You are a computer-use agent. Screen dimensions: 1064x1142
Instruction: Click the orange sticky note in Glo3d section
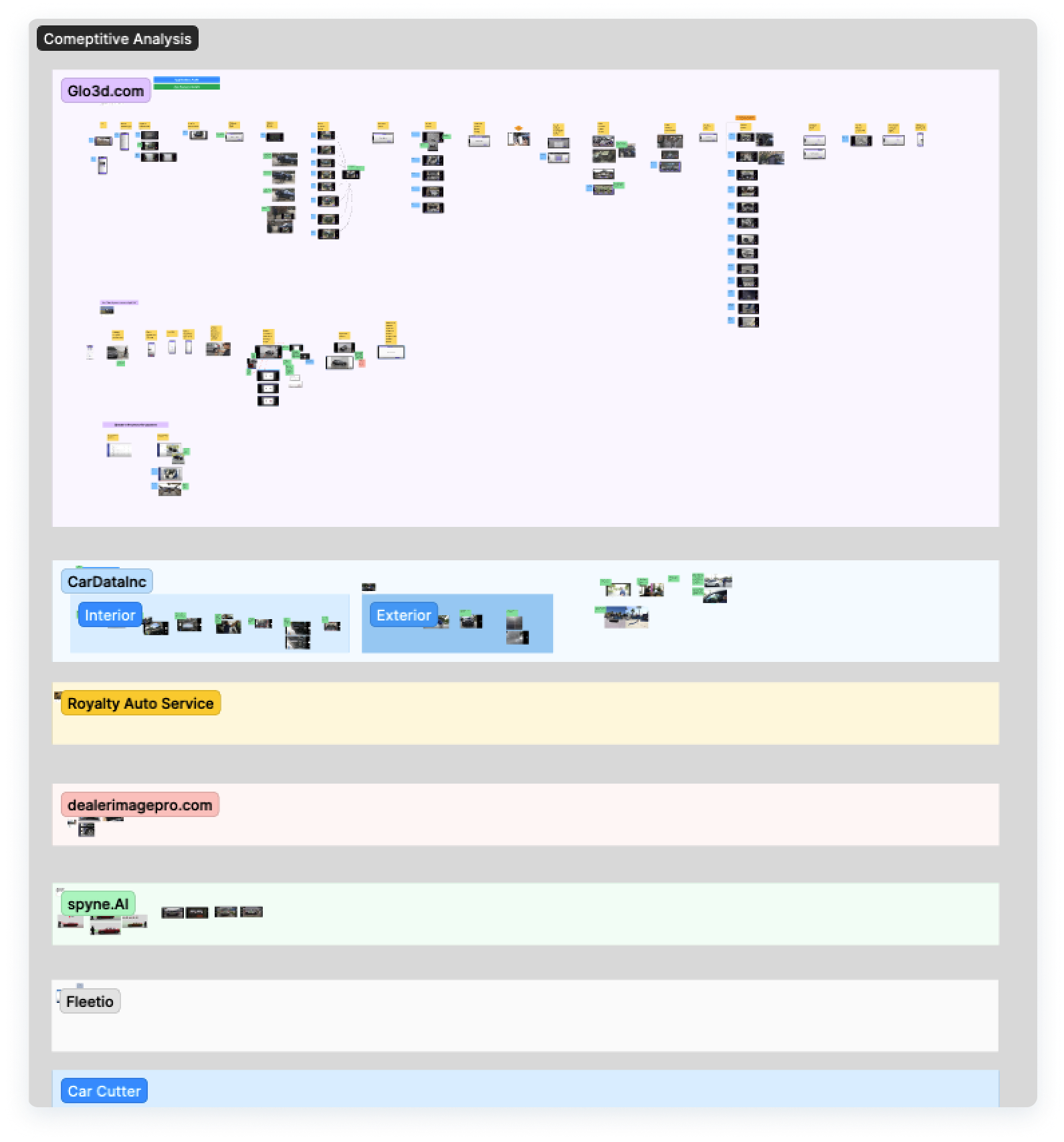[x=746, y=118]
